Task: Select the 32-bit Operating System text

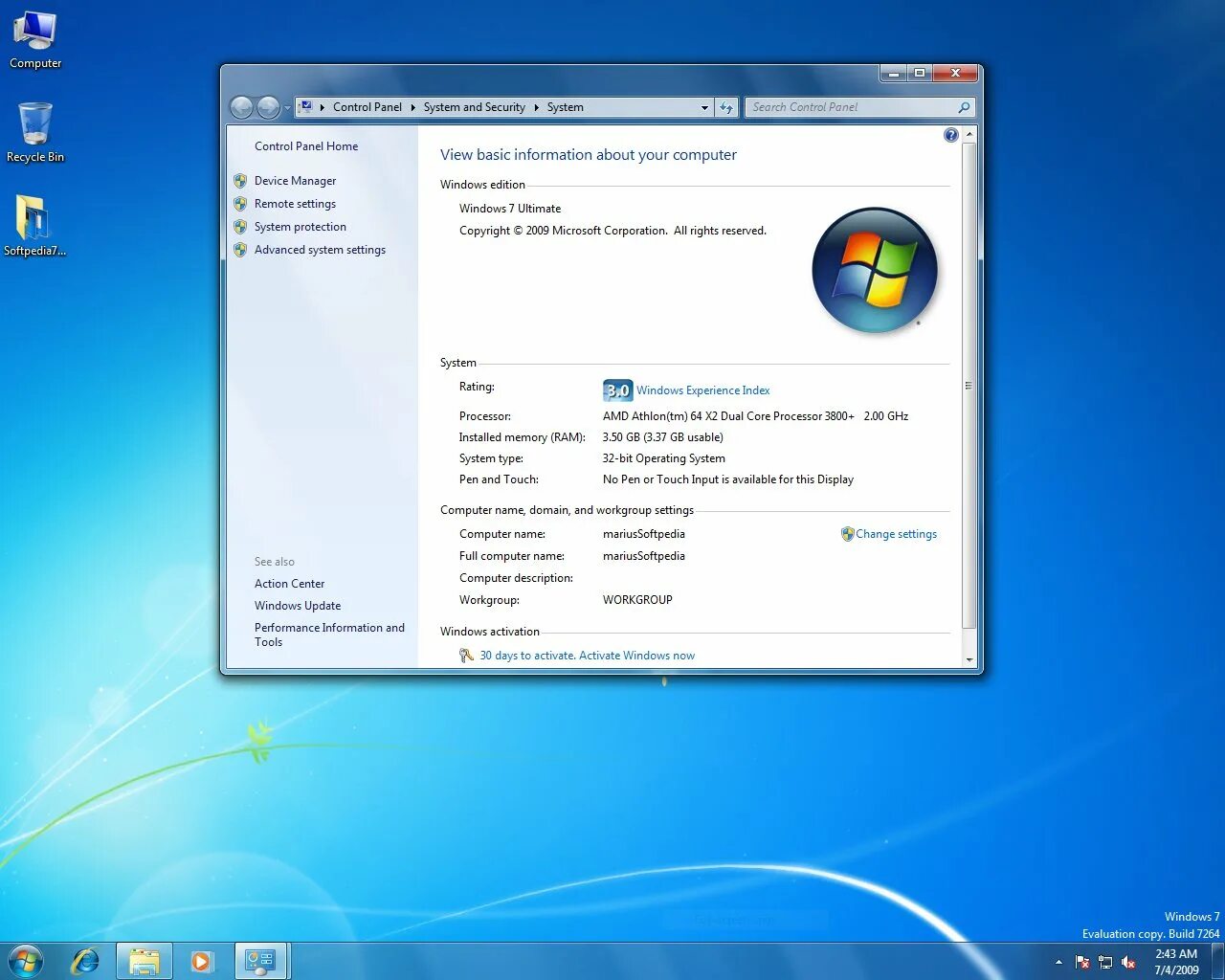Action: [664, 458]
